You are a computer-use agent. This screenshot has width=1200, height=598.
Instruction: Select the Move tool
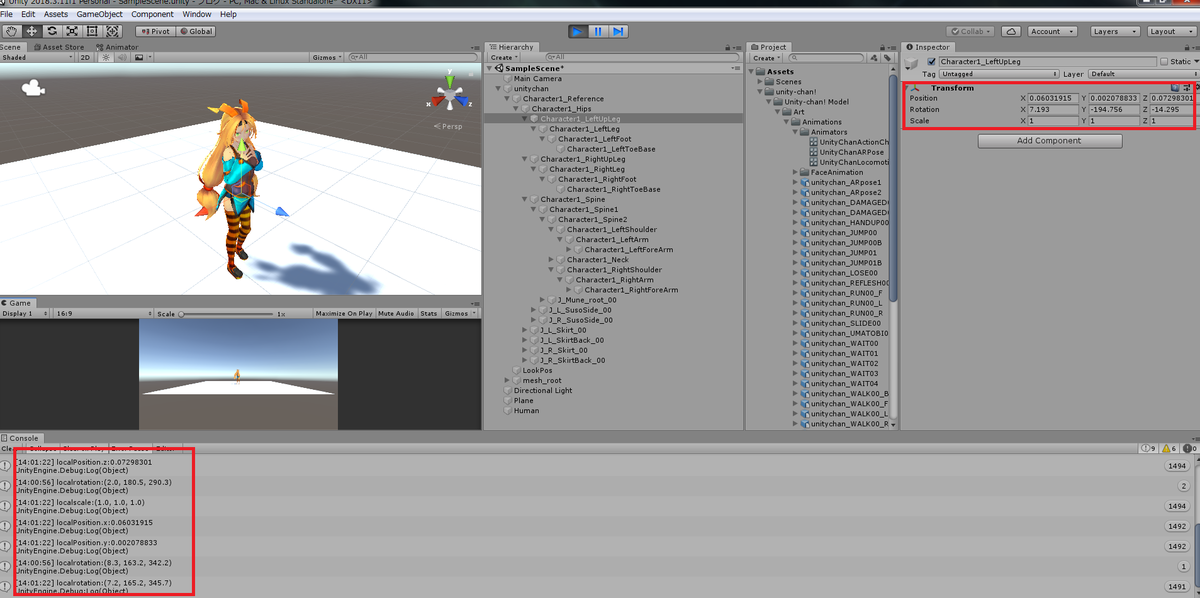coord(31,31)
